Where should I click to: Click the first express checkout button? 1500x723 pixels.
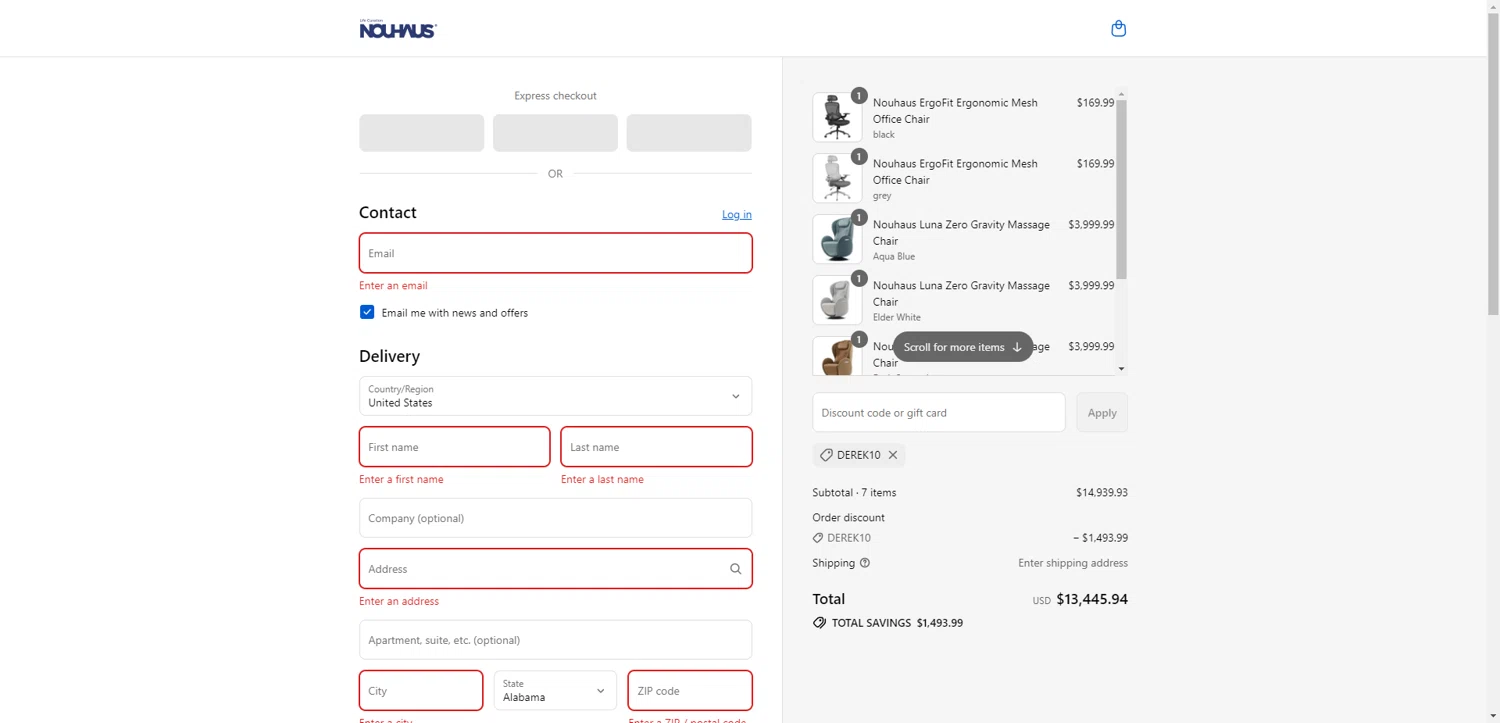click(x=422, y=133)
